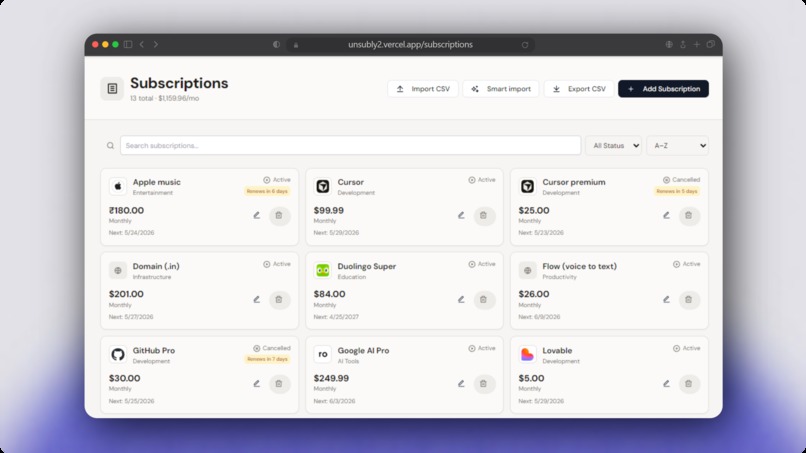Open the browser share menu

click(x=683, y=44)
